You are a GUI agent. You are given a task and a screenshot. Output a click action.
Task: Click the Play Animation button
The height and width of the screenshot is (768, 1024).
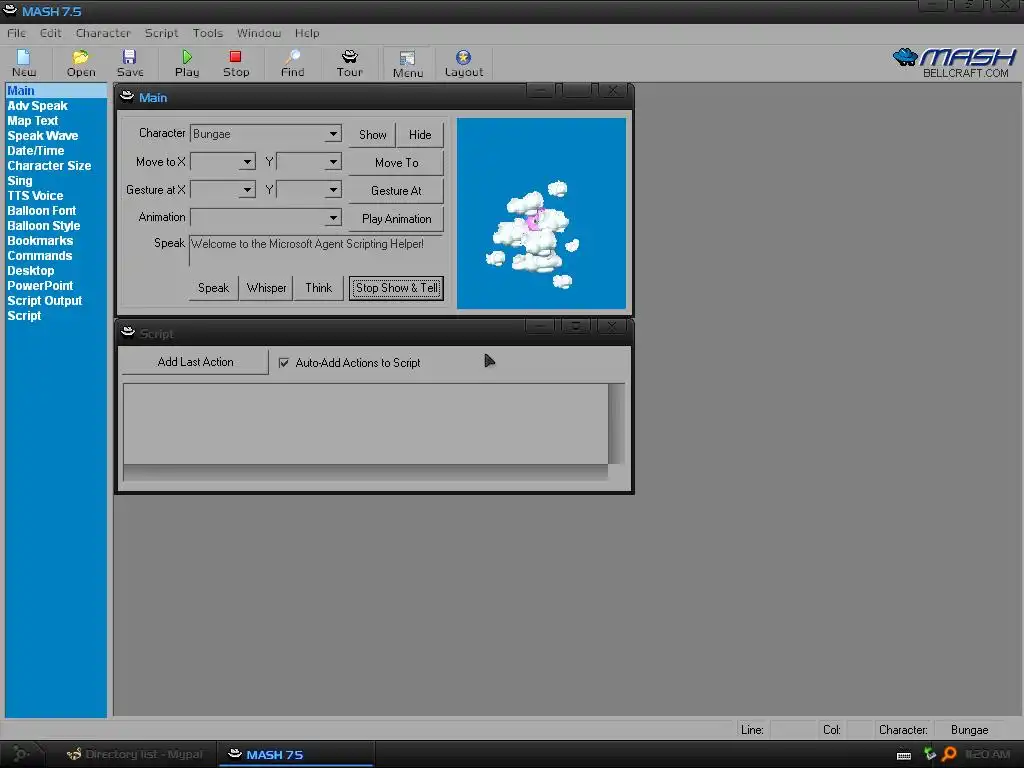click(396, 219)
